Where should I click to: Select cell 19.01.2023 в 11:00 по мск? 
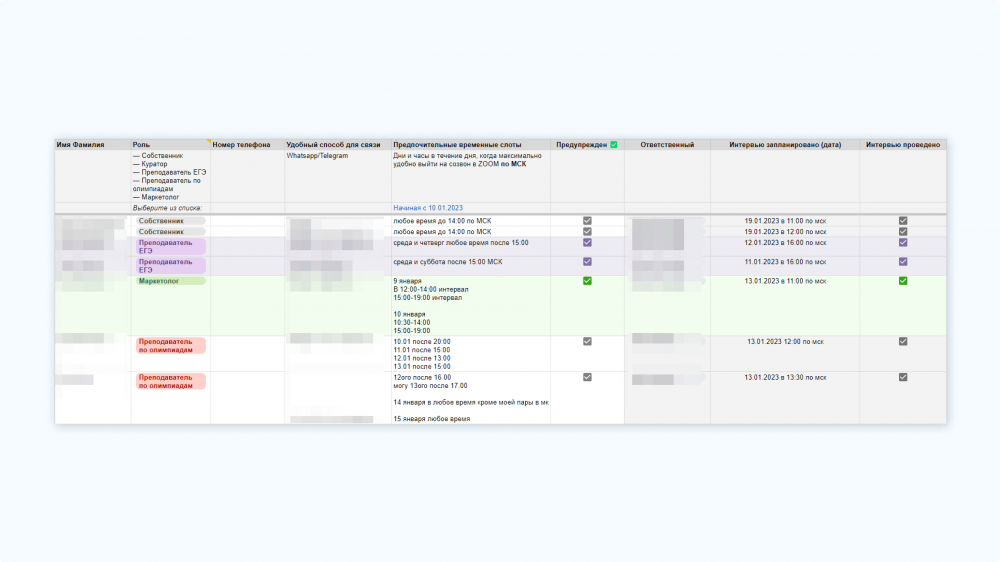coord(785,221)
